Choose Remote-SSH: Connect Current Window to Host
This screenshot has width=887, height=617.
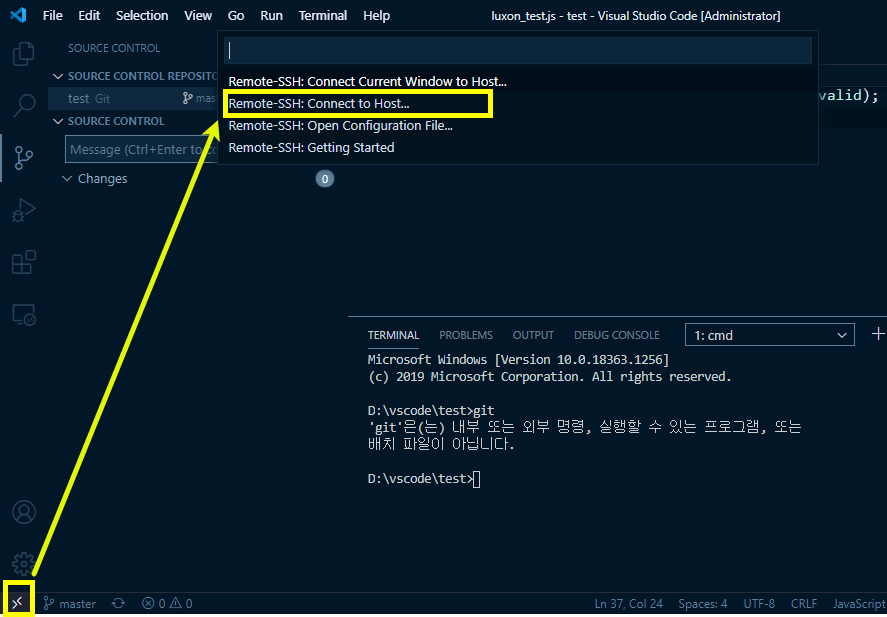(x=518, y=81)
